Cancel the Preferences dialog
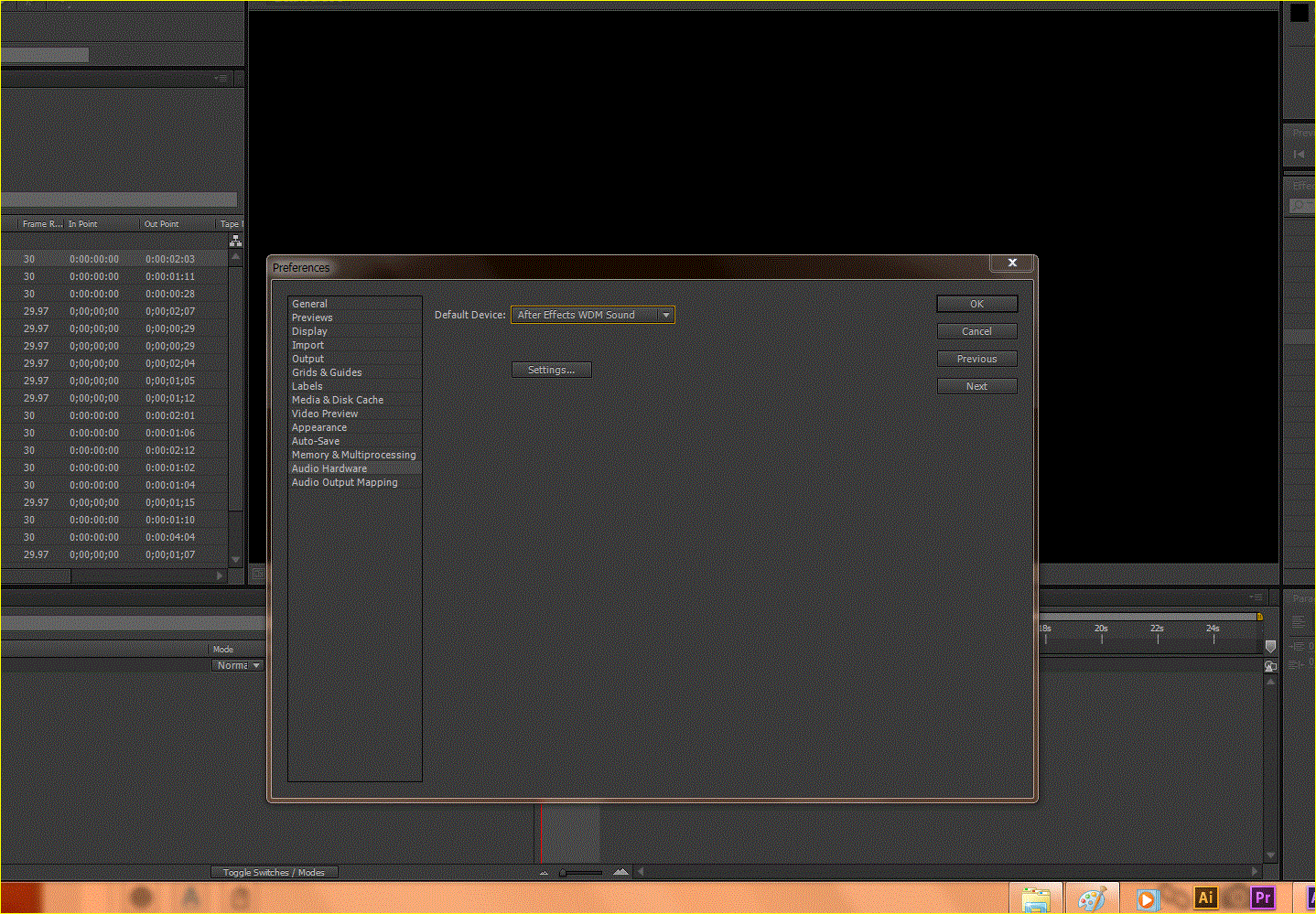This screenshot has width=1316, height=914. coord(976,331)
